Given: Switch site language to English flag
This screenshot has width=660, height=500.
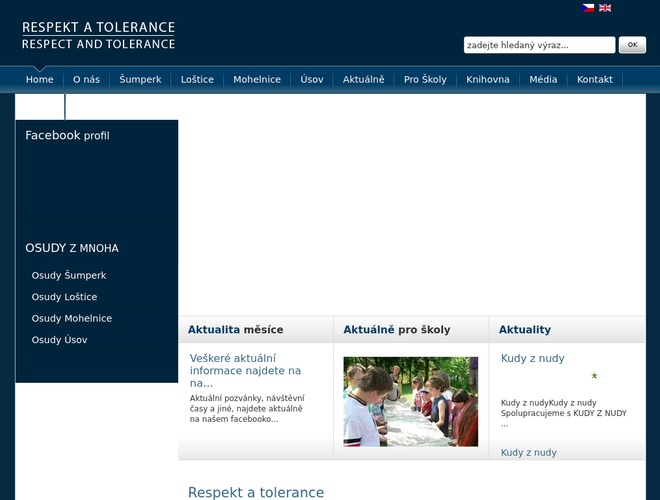Looking at the screenshot, I should [x=605, y=8].
